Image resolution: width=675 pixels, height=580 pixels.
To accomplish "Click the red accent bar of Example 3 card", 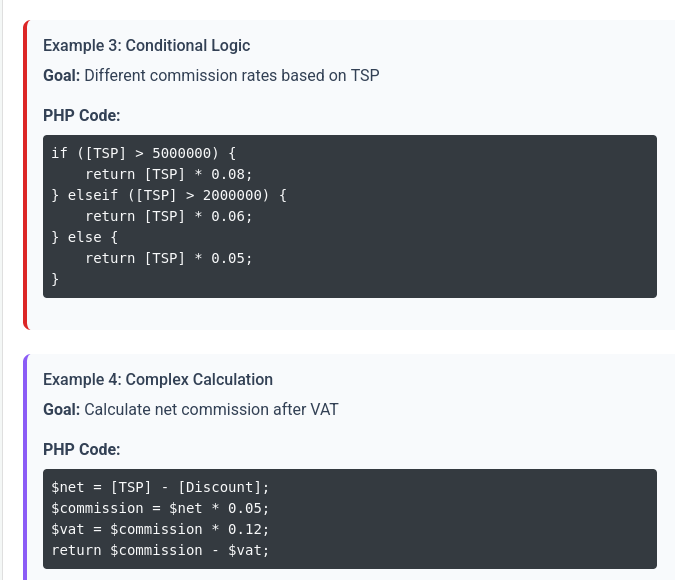I will point(26,175).
